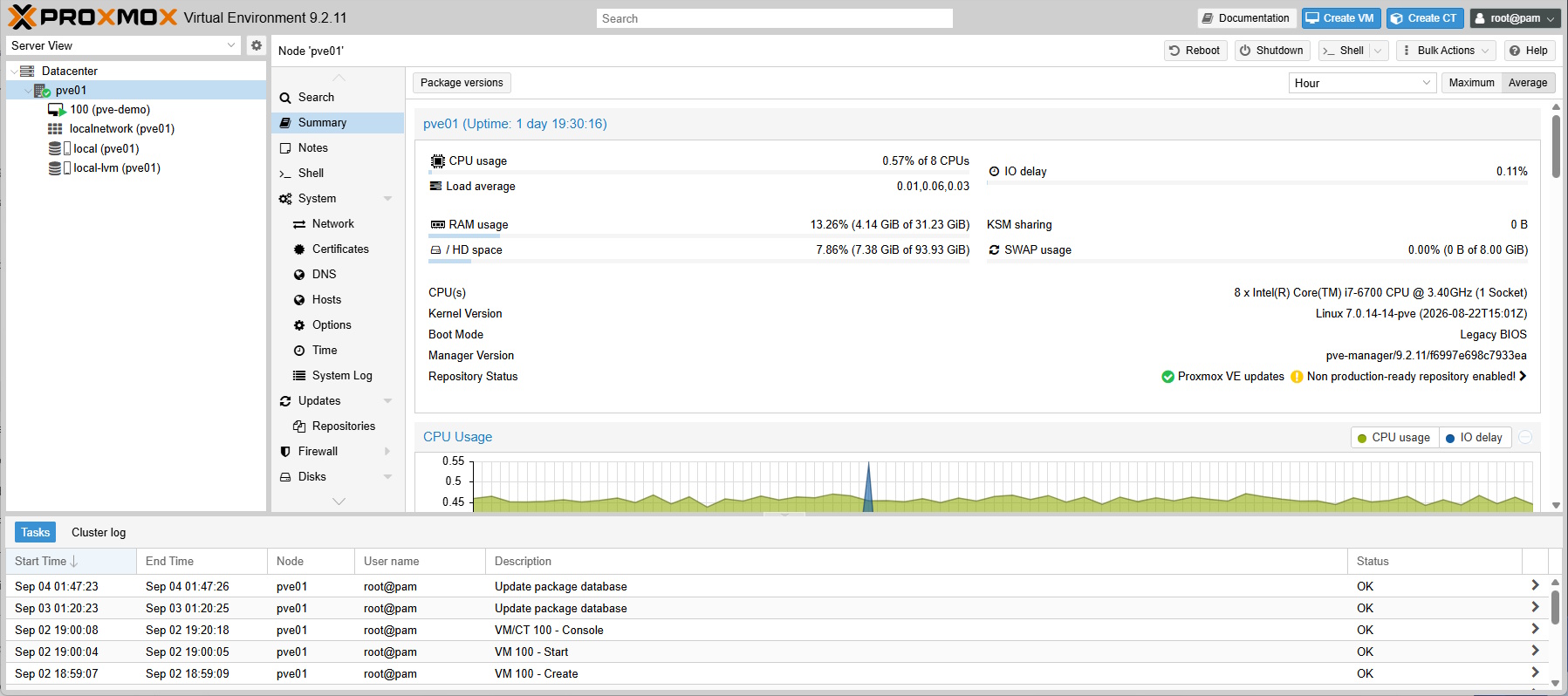Click the RAM usage progress bar

pyautogui.click(x=699, y=235)
